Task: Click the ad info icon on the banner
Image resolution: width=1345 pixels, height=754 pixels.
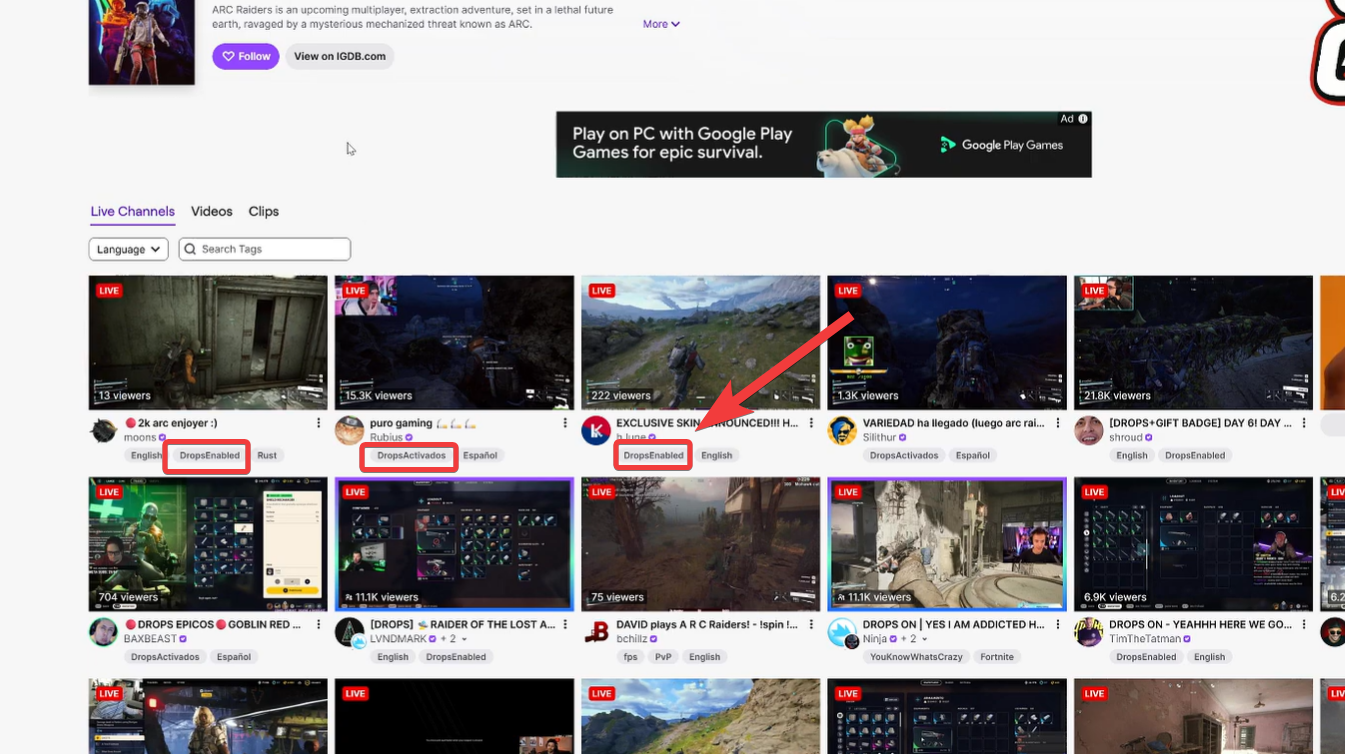Action: pyautogui.click(x=1083, y=119)
